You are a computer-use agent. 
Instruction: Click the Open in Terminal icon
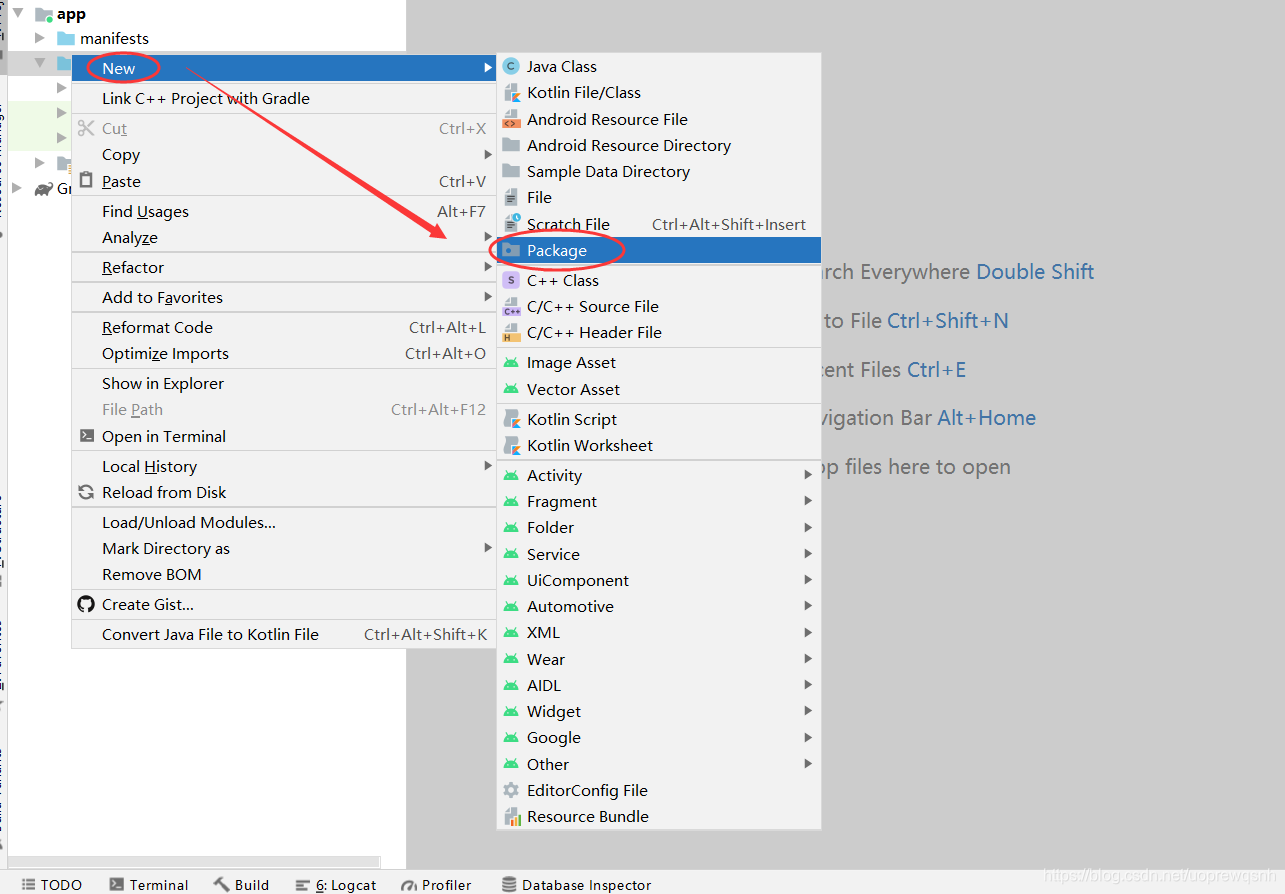(x=86, y=437)
